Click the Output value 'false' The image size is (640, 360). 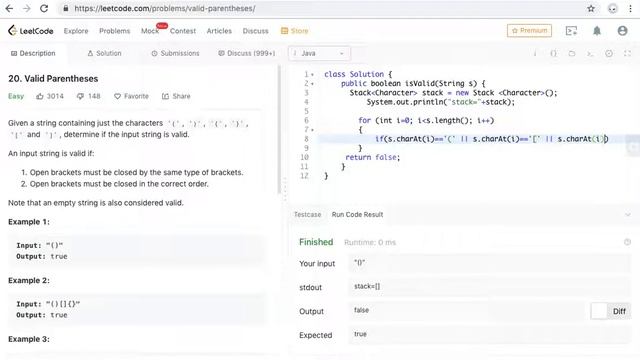pyautogui.click(x=361, y=310)
